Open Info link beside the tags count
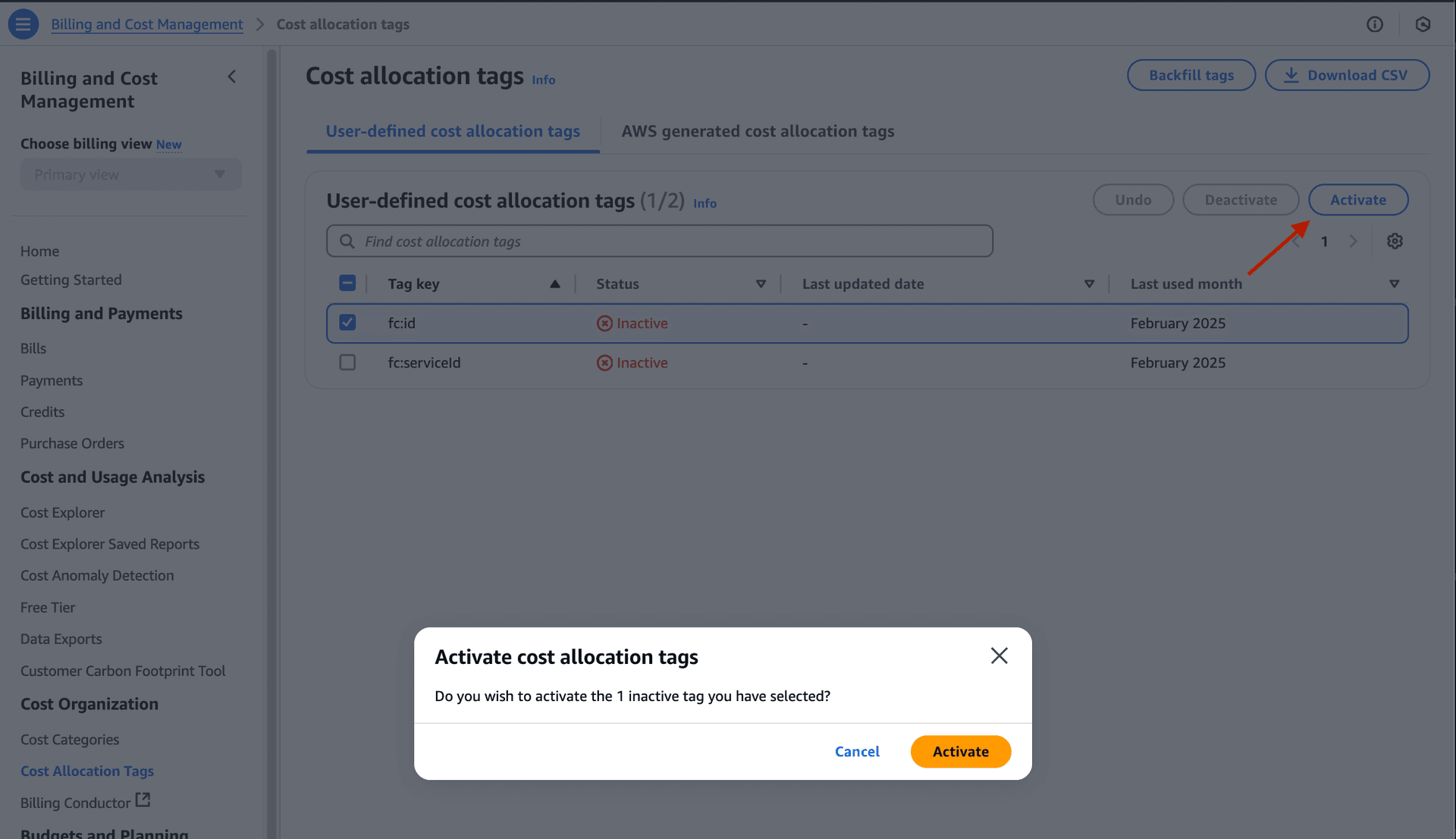 [704, 203]
